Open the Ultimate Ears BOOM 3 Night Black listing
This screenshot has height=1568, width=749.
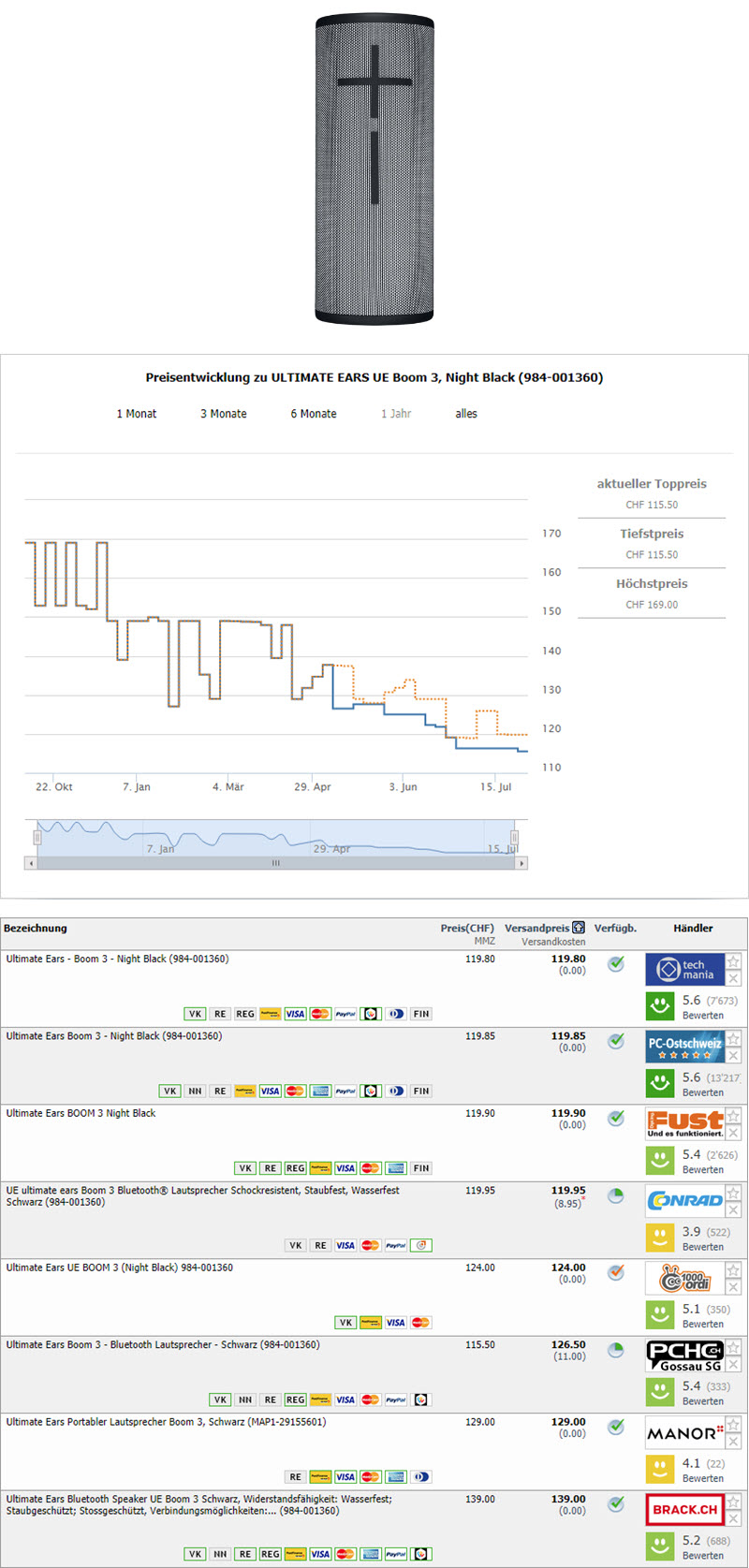point(81,1113)
